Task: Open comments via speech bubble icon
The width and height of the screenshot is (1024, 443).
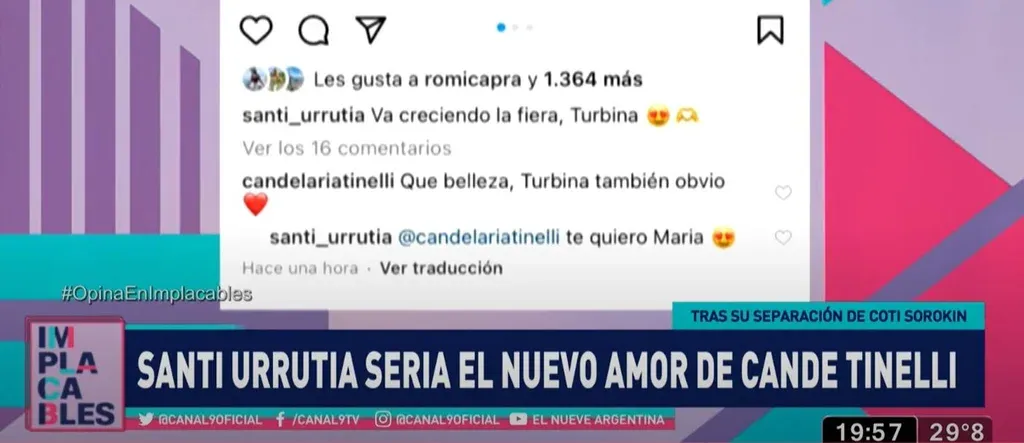Action: point(313,30)
